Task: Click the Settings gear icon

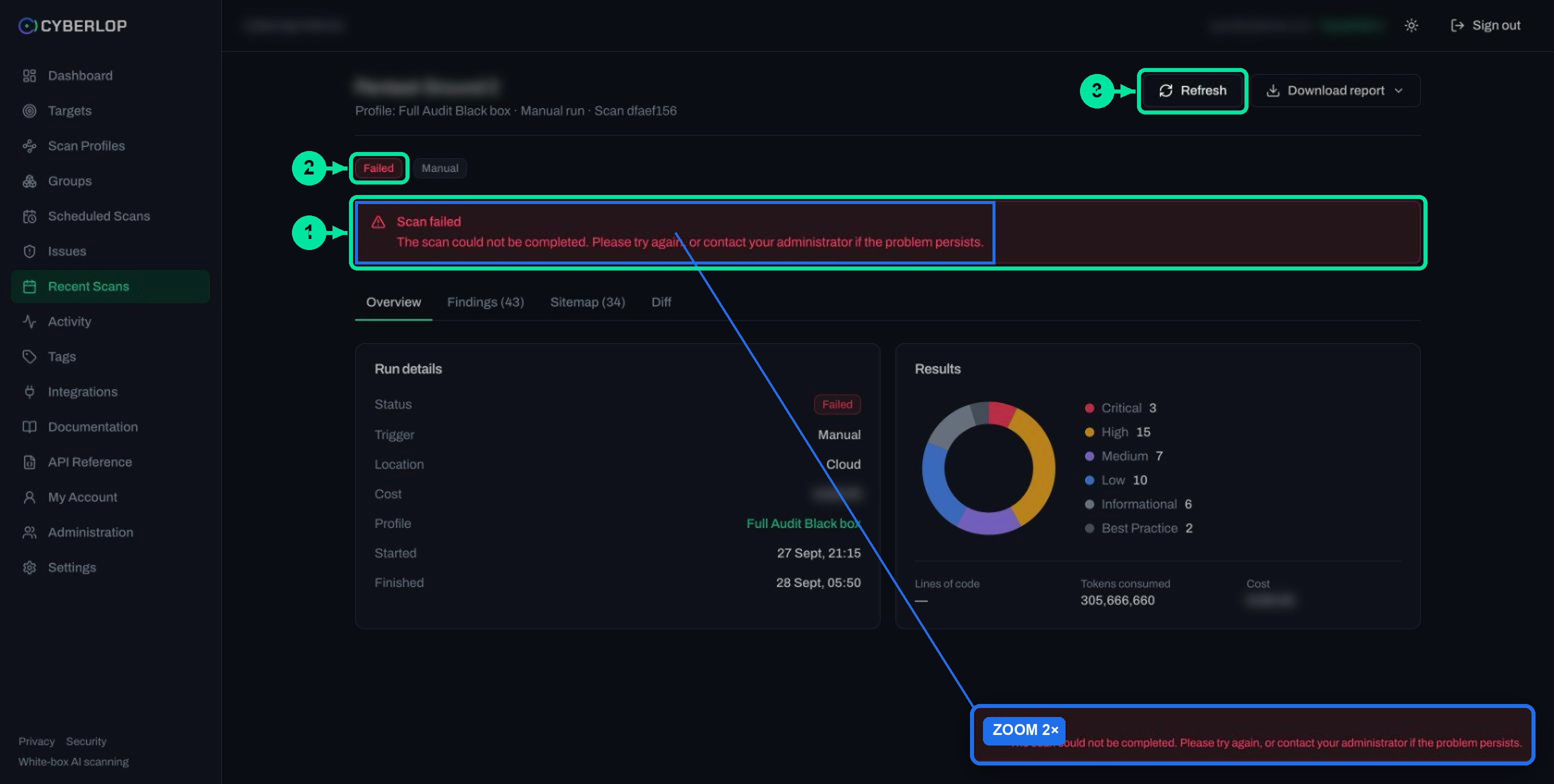Action: pos(29,567)
